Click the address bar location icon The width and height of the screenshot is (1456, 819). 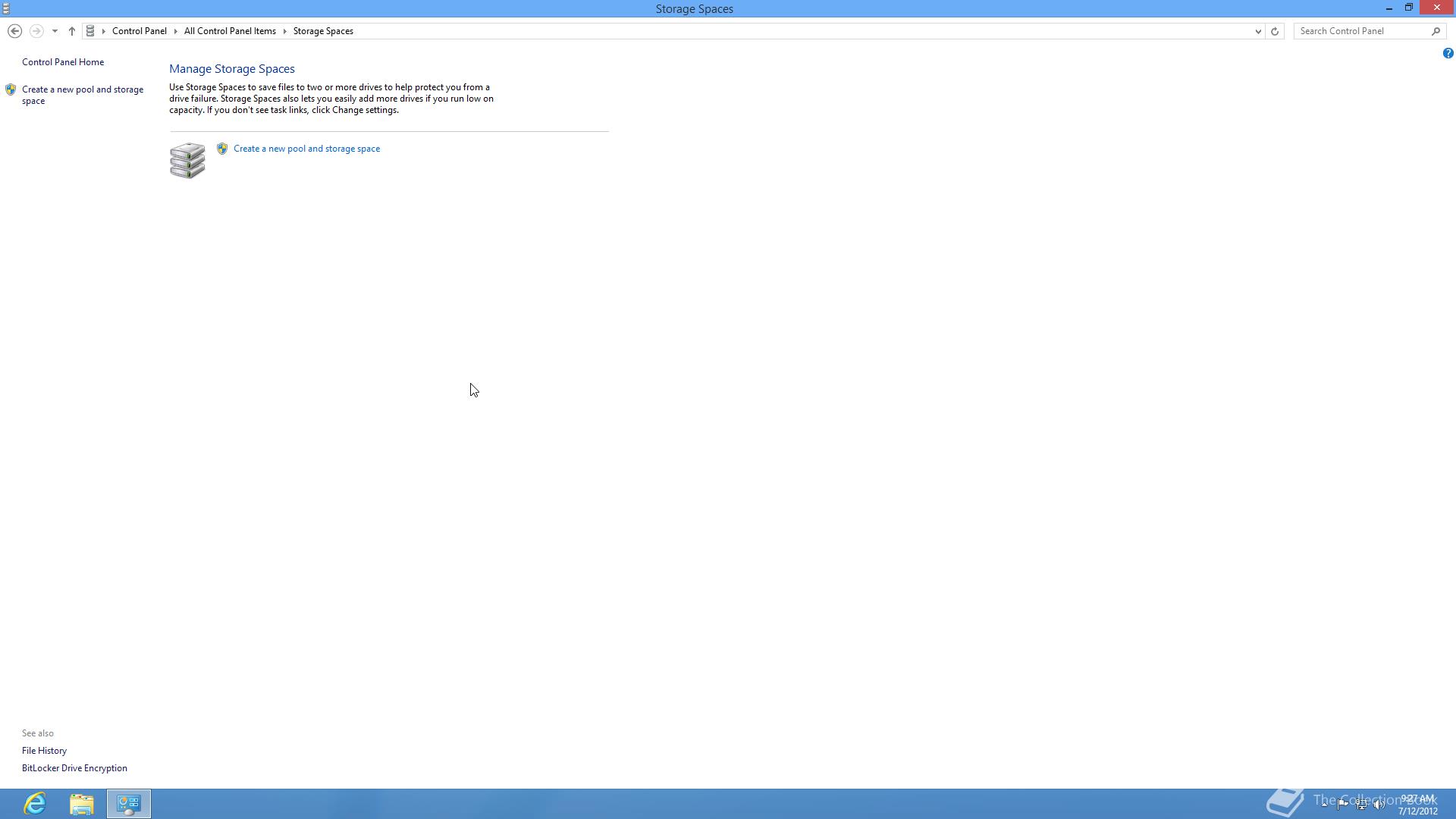(x=90, y=31)
